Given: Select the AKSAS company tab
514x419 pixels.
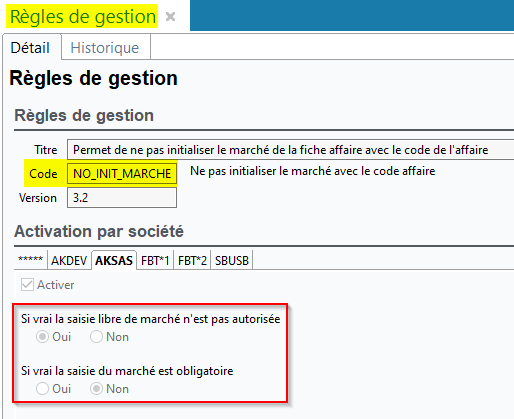Looking at the screenshot, I should pyautogui.click(x=114, y=260).
